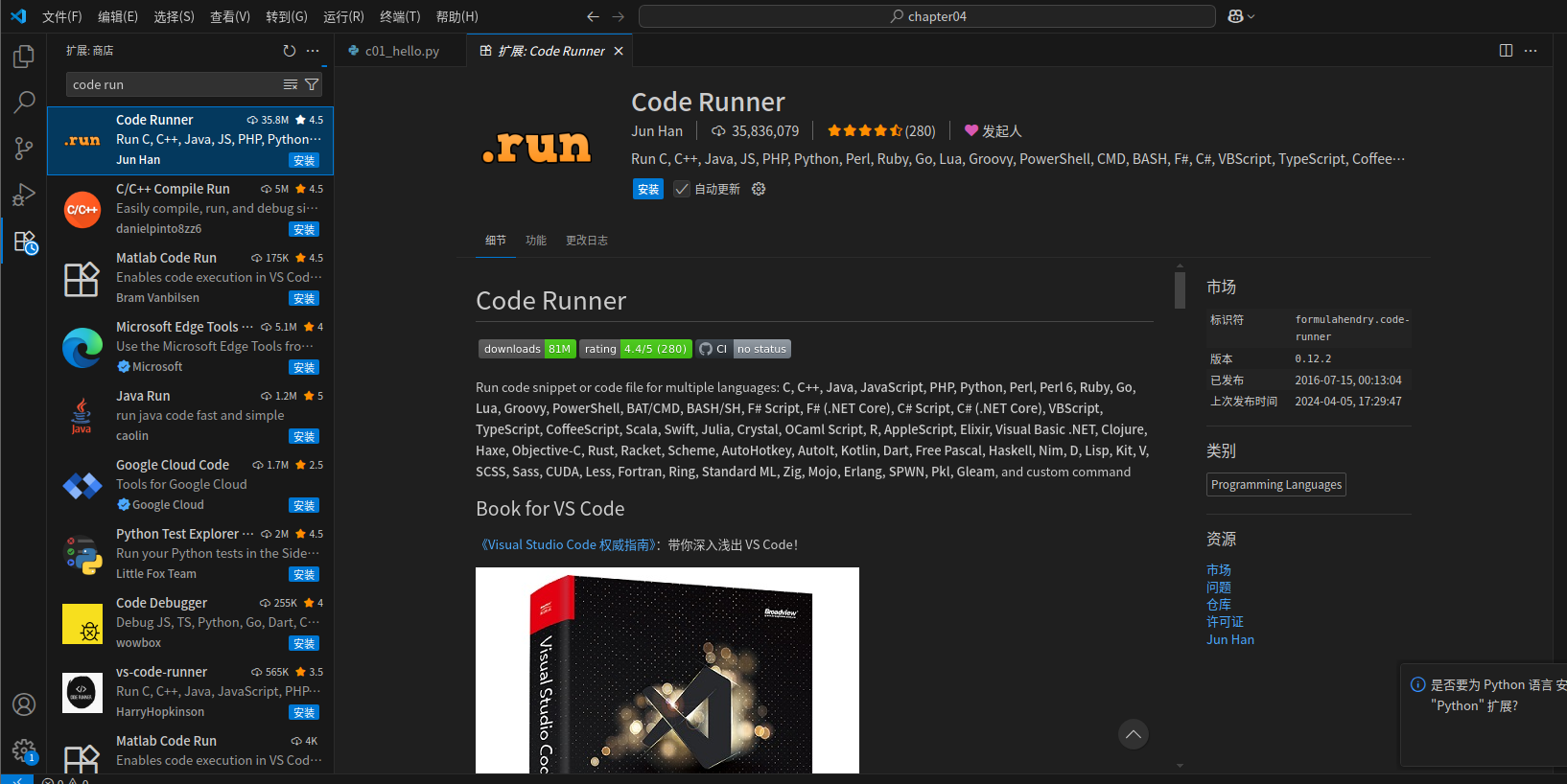Screen dimensions: 1567x784
Task: Click the VS Code logo icon
Action: [18, 16]
